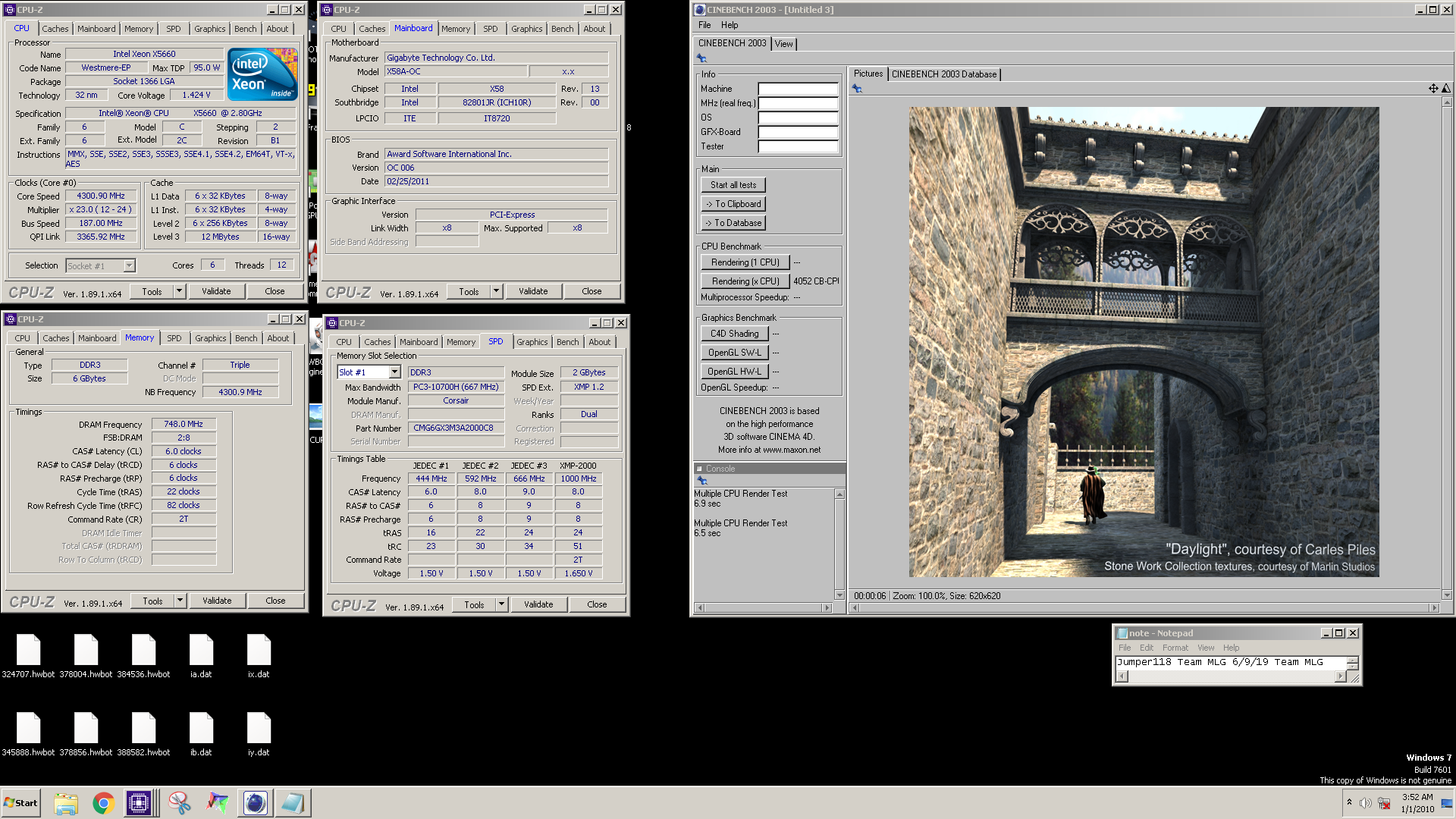Select the iy.dat desktop file
1456x819 pixels.
259,734
